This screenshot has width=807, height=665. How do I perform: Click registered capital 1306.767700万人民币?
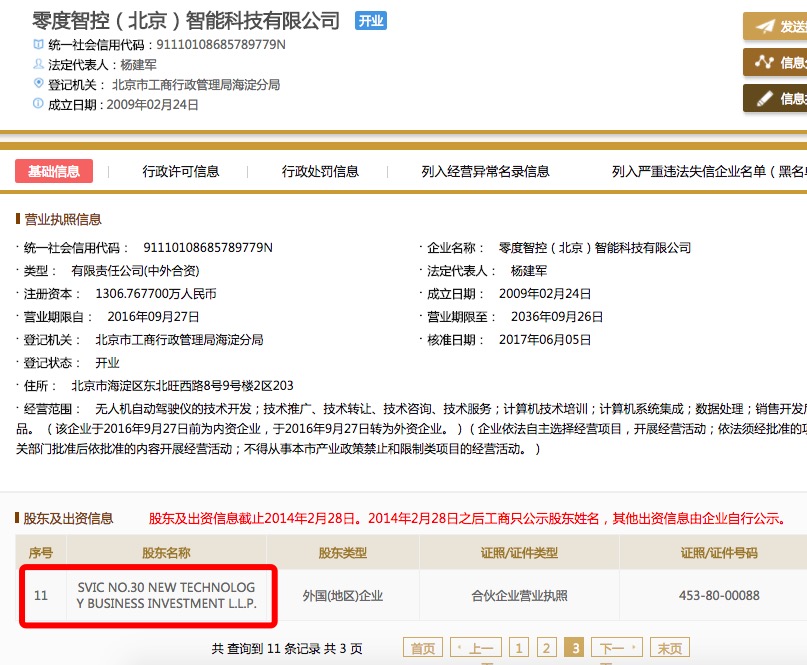156,293
